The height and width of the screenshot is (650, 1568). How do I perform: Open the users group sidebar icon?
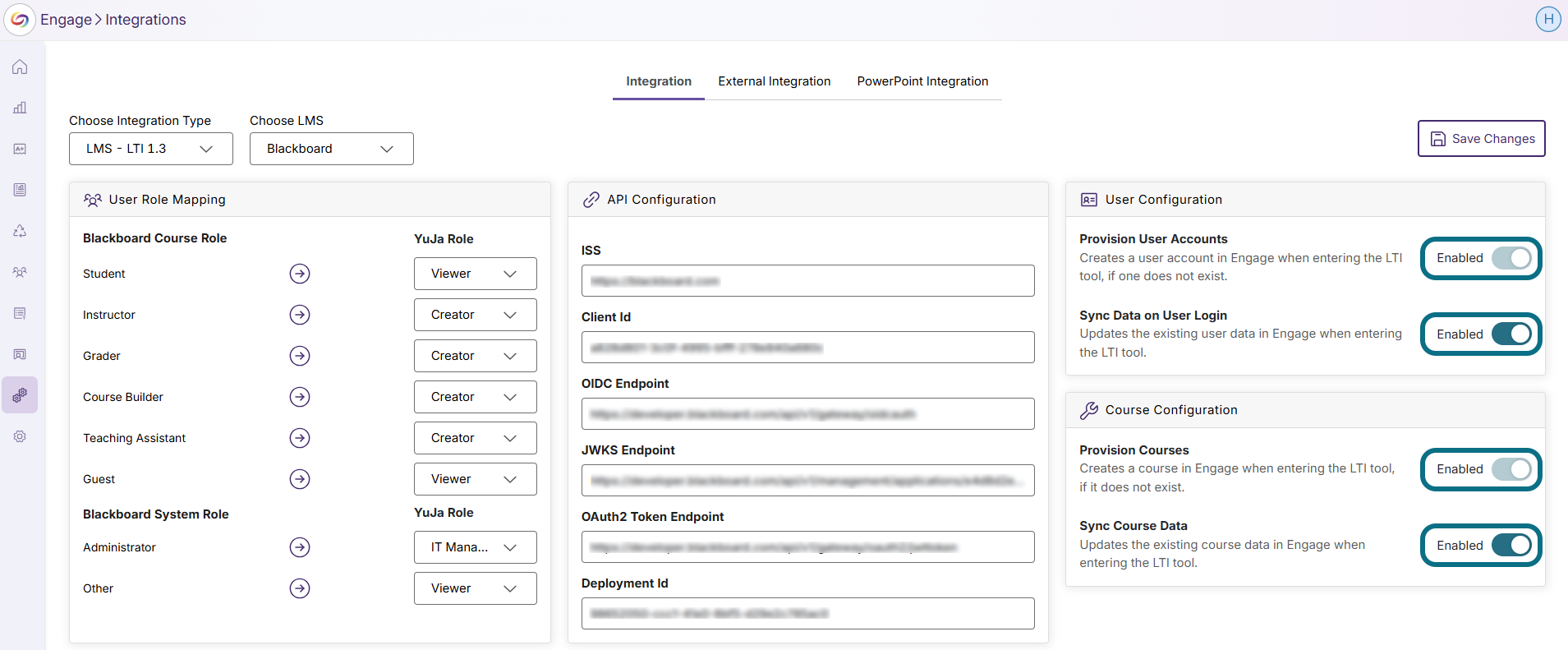[20, 272]
